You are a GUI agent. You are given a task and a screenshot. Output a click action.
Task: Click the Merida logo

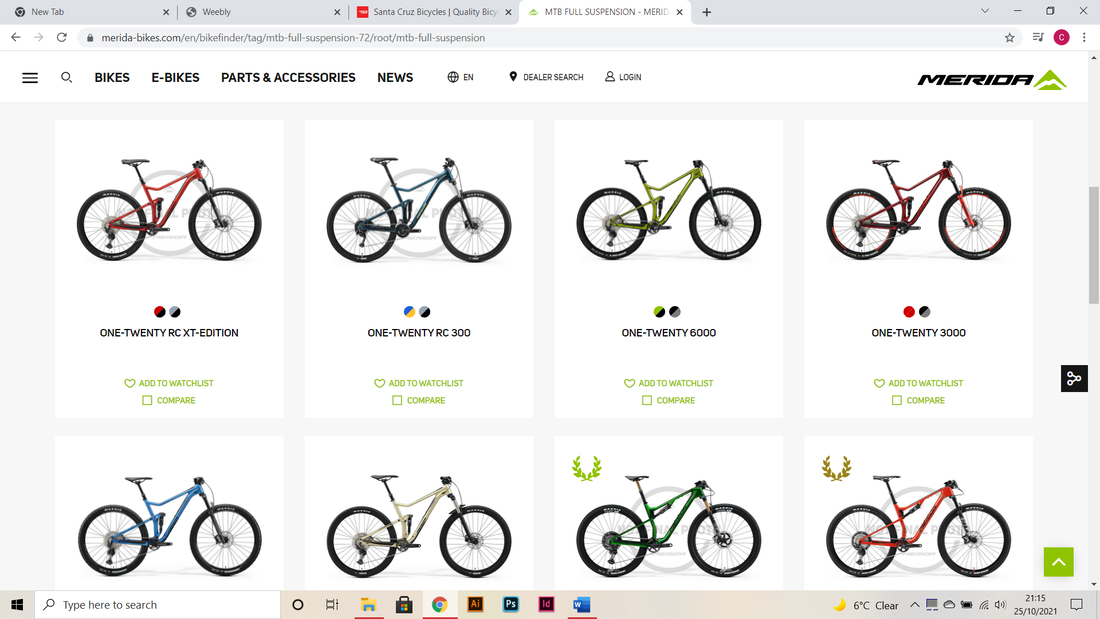click(992, 79)
